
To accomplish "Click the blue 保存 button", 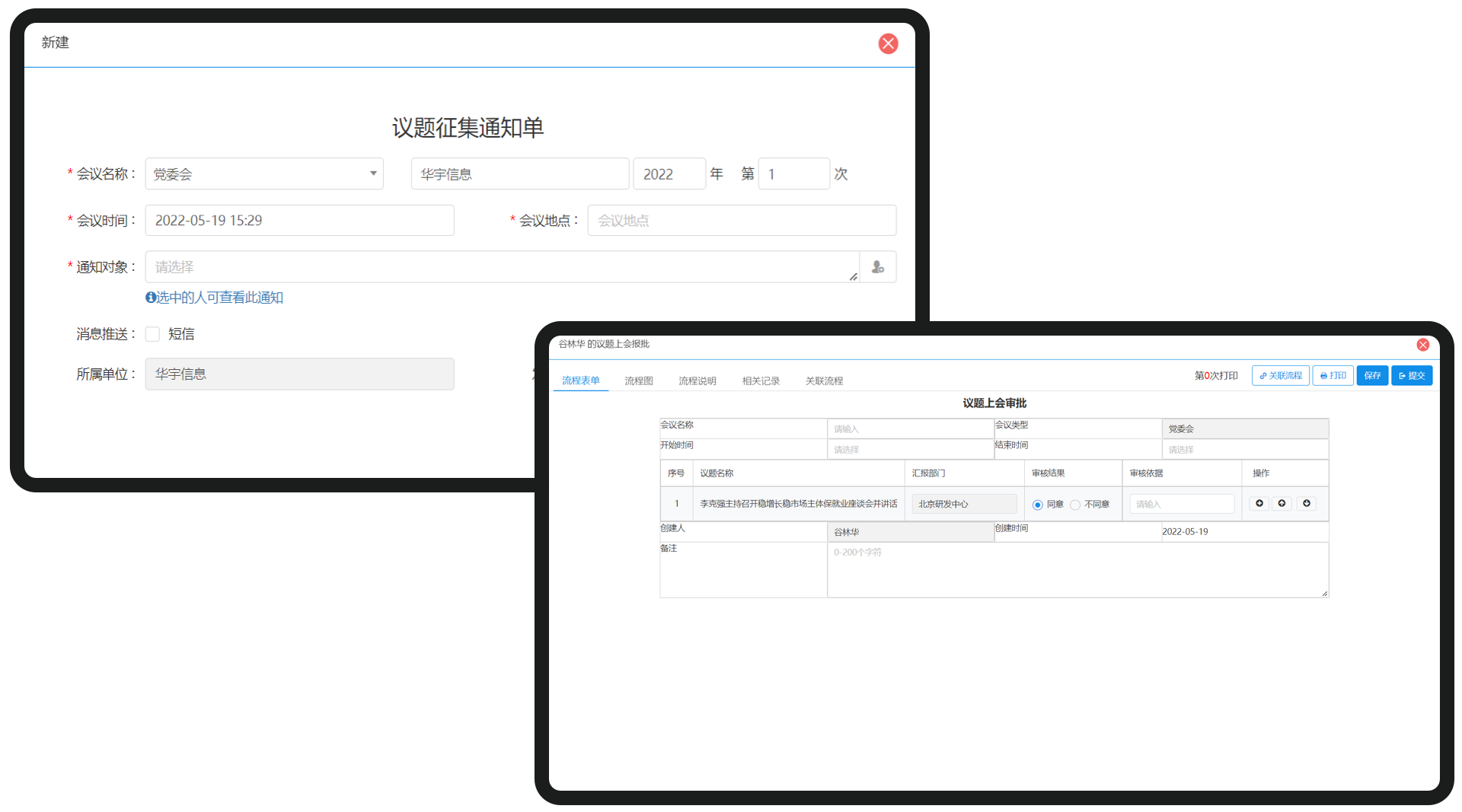I will point(1372,376).
